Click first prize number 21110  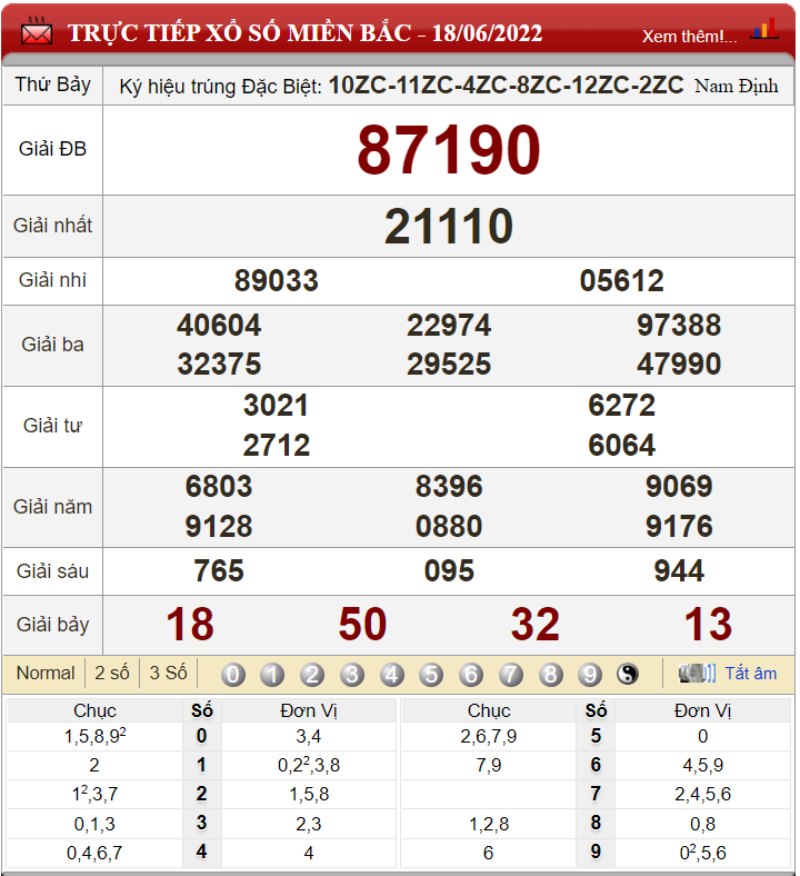coord(449,226)
